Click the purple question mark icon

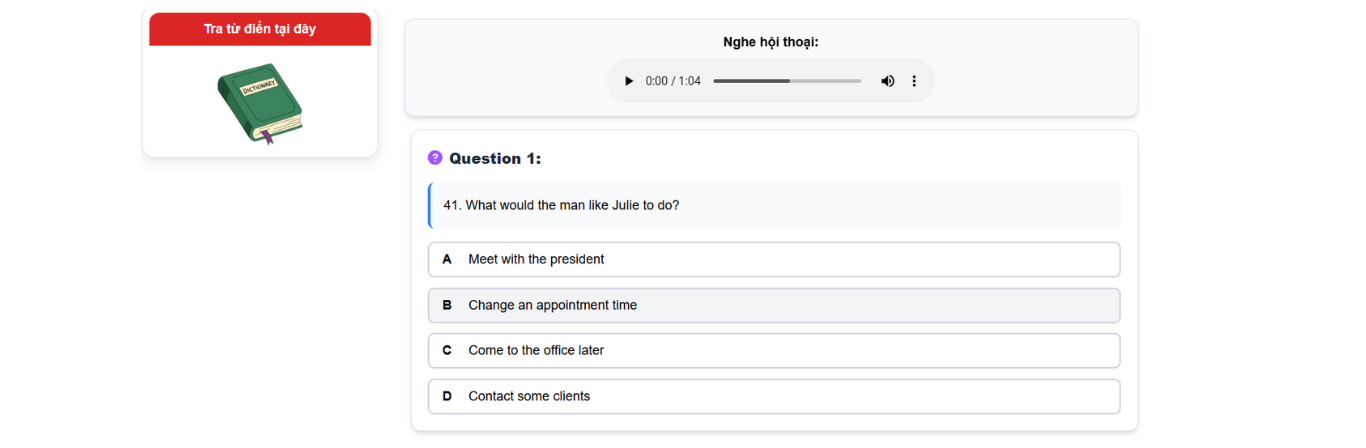[x=435, y=158]
